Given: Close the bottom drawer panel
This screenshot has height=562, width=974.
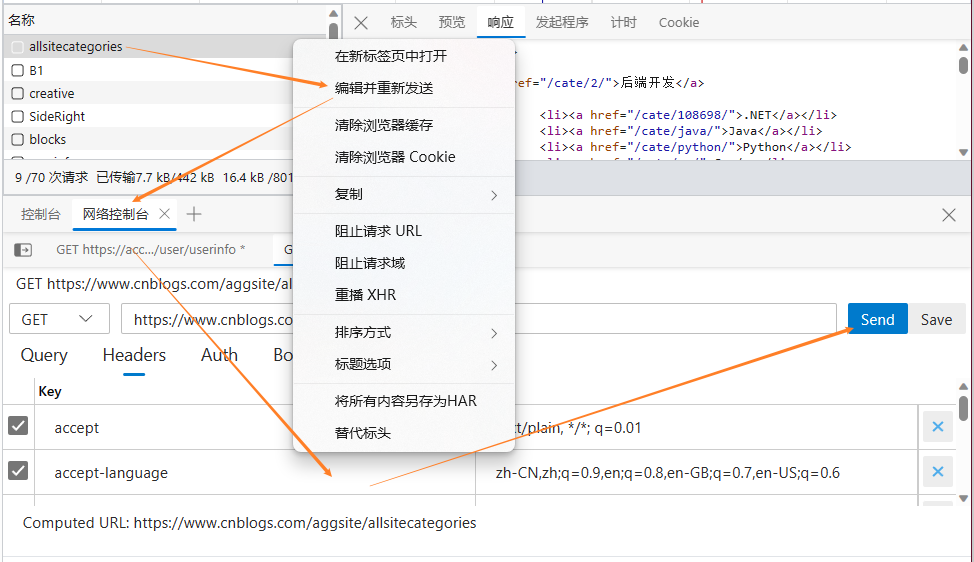Looking at the screenshot, I should tap(949, 215).
